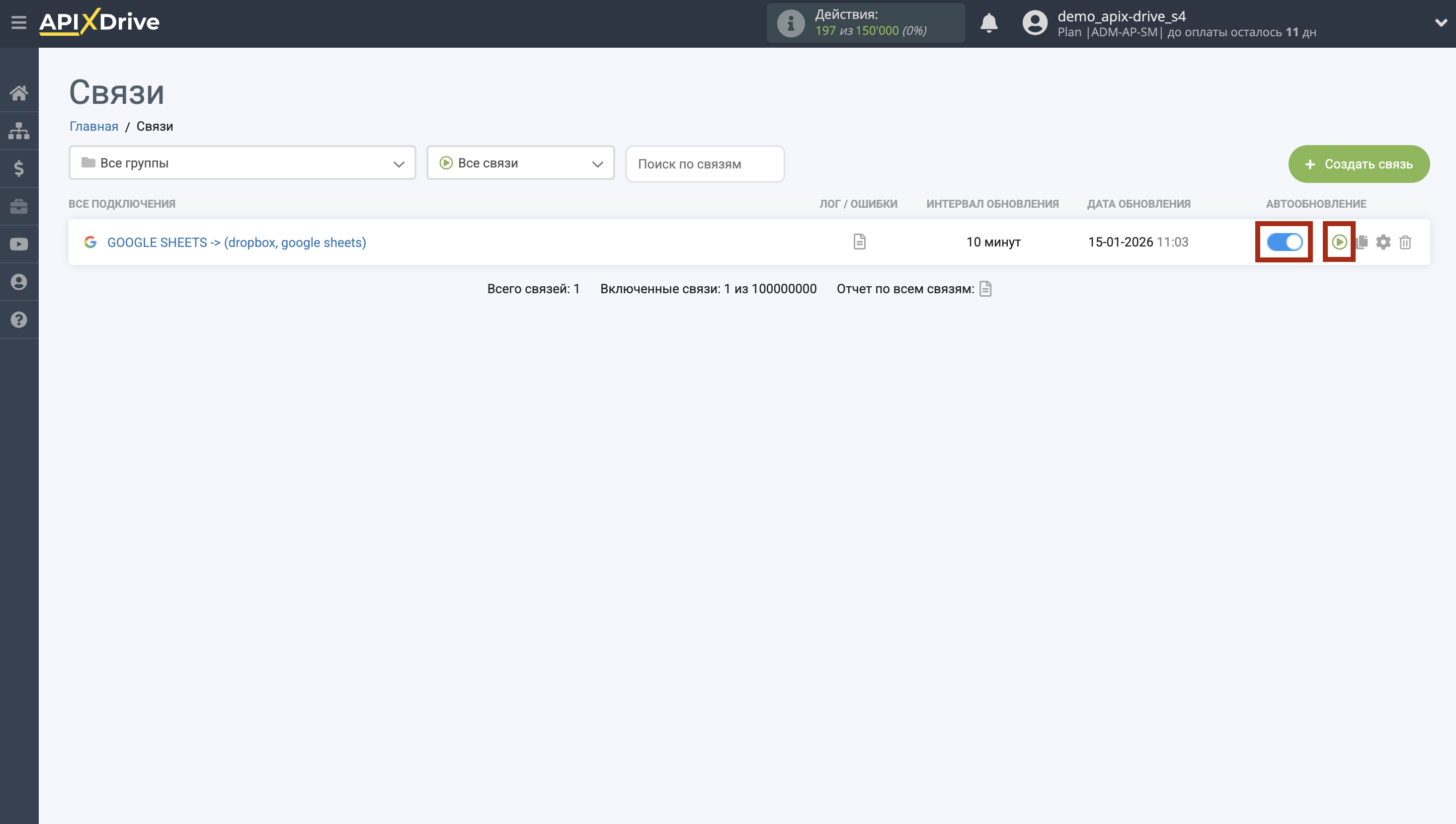Screen dimensions: 1456x824
Task: Click the copy connection icon
Action: coord(1363,242)
